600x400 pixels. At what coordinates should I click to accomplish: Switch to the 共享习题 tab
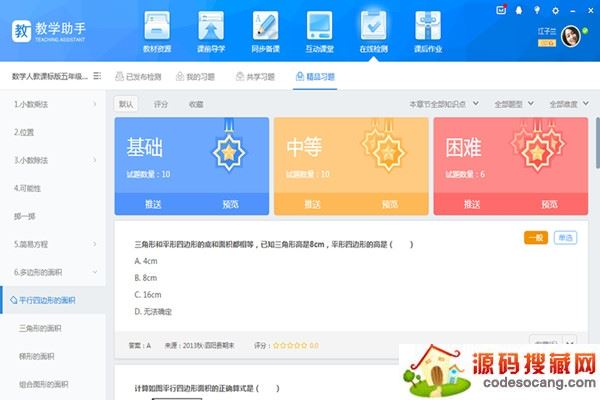point(255,77)
